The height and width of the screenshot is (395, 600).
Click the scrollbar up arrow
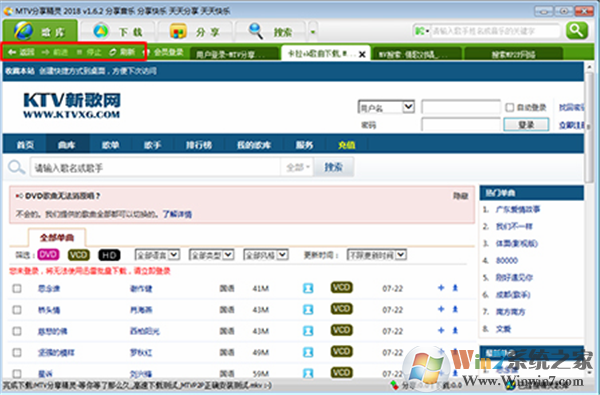click(589, 67)
